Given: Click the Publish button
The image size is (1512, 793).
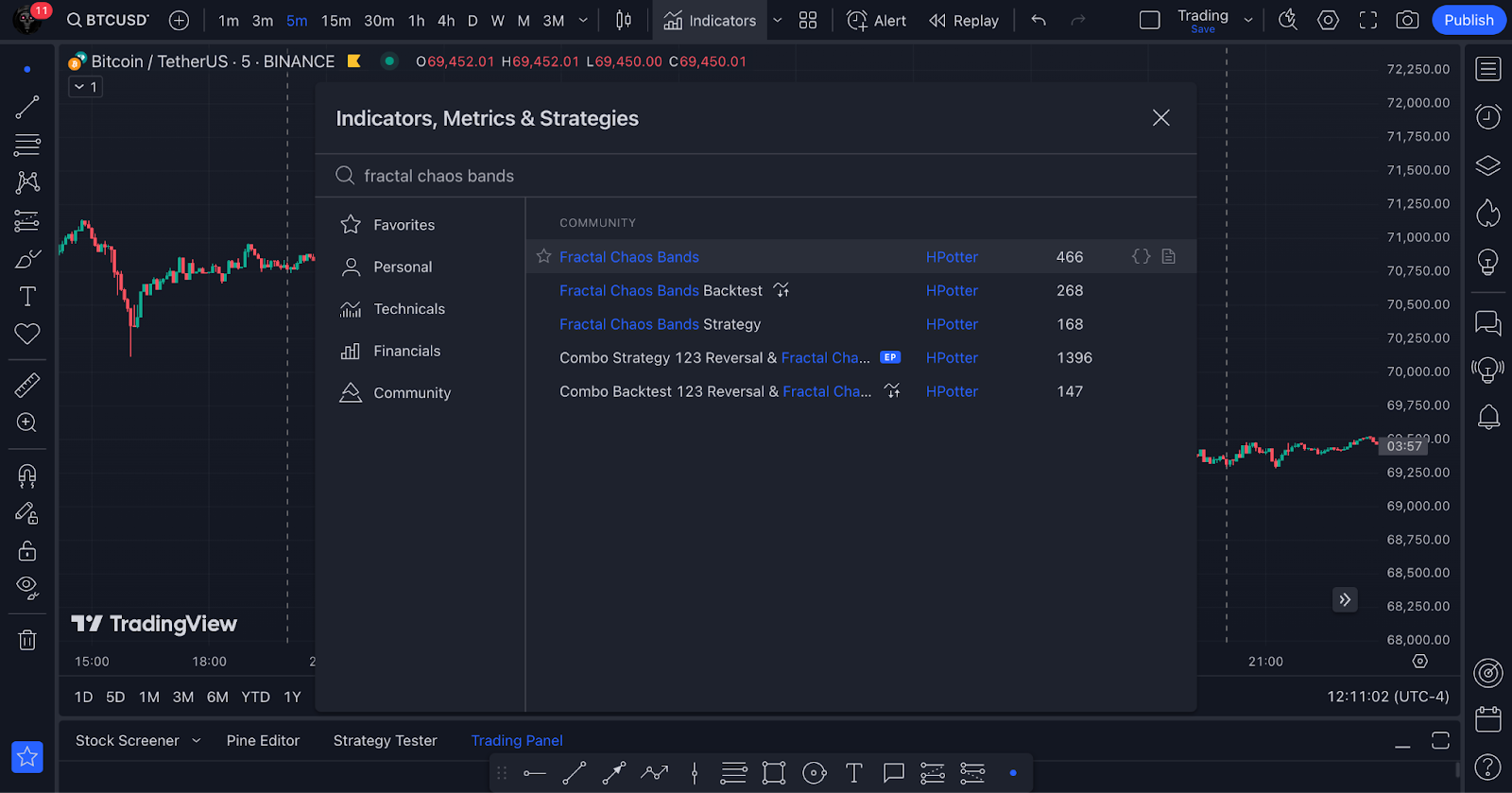Looking at the screenshot, I should click(1469, 20).
